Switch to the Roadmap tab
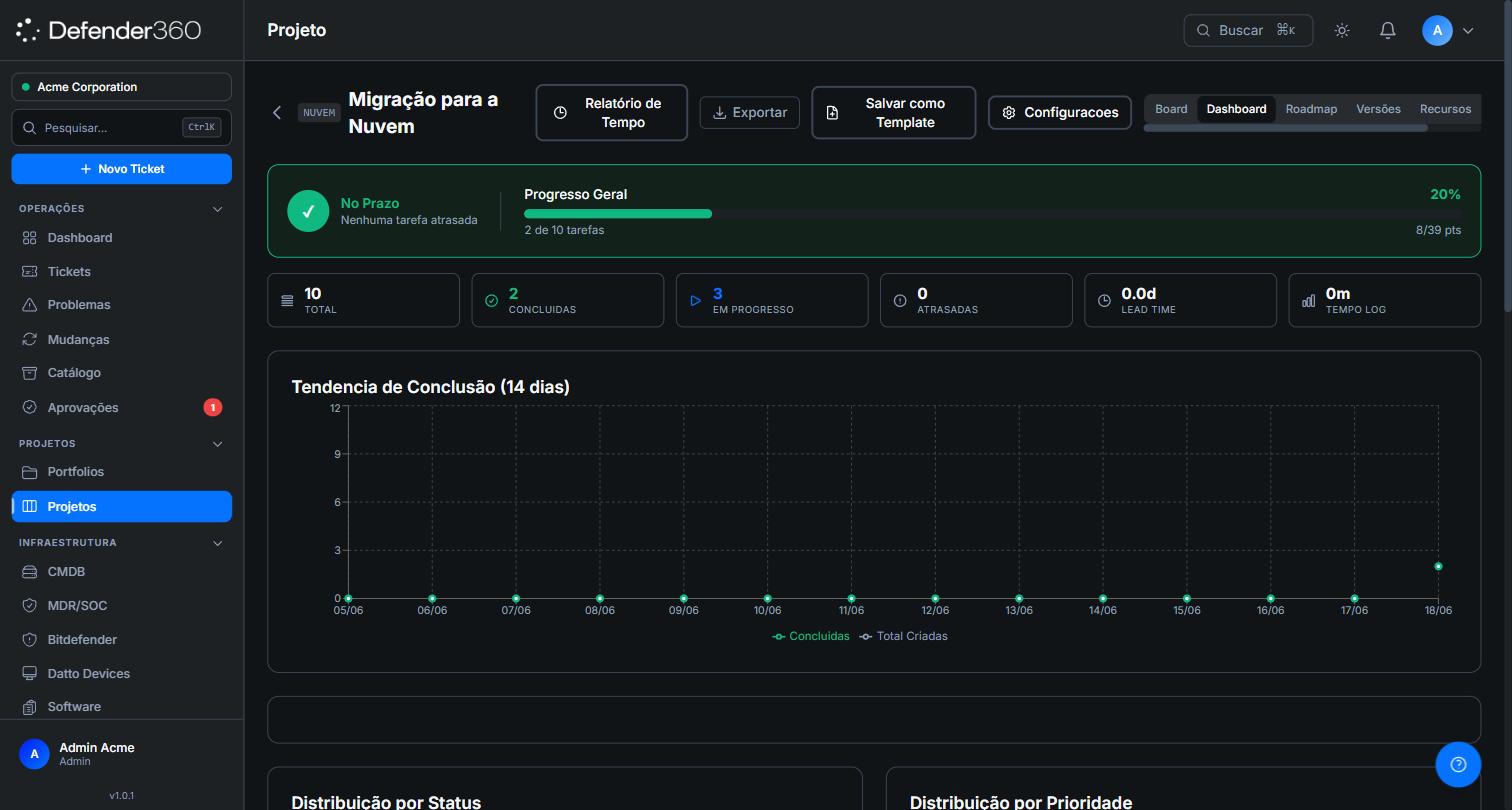This screenshot has height=810, width=1512. (1311, 109)
